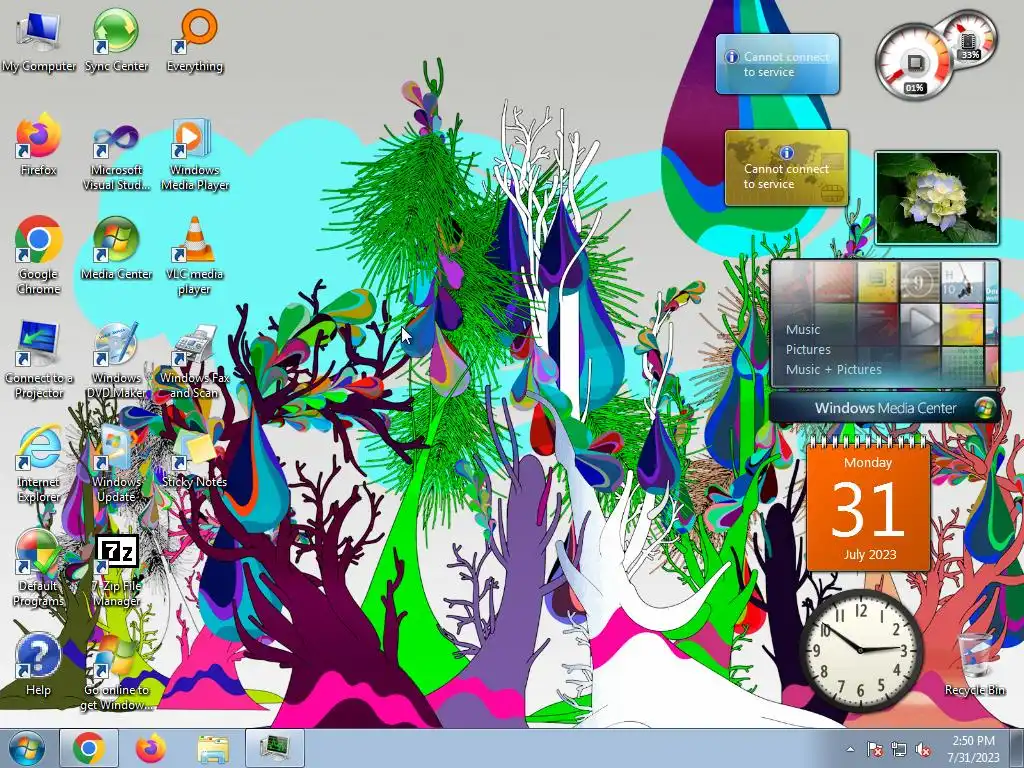This screenshot has height=768, width=1024.
Task: Click the network status tray icon
Action: click(x=899, y=749)
